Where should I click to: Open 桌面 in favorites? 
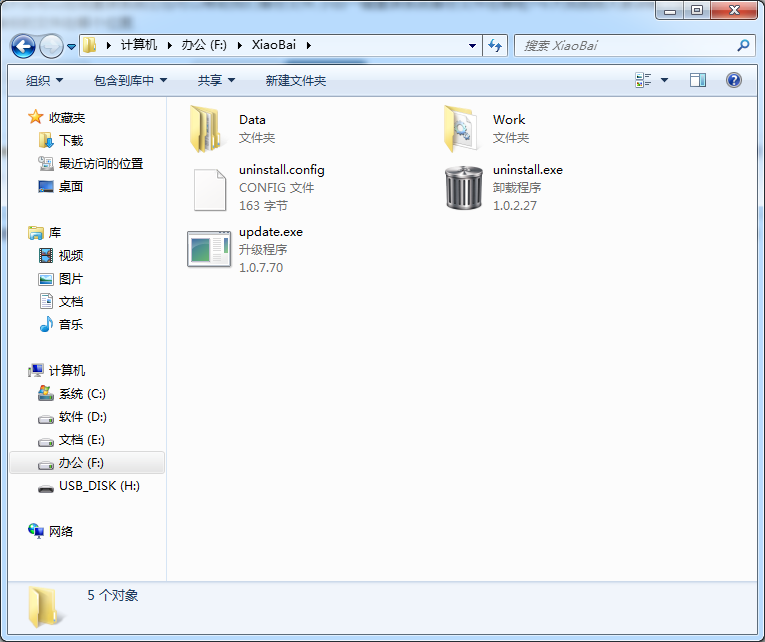(x=71, y=186)
